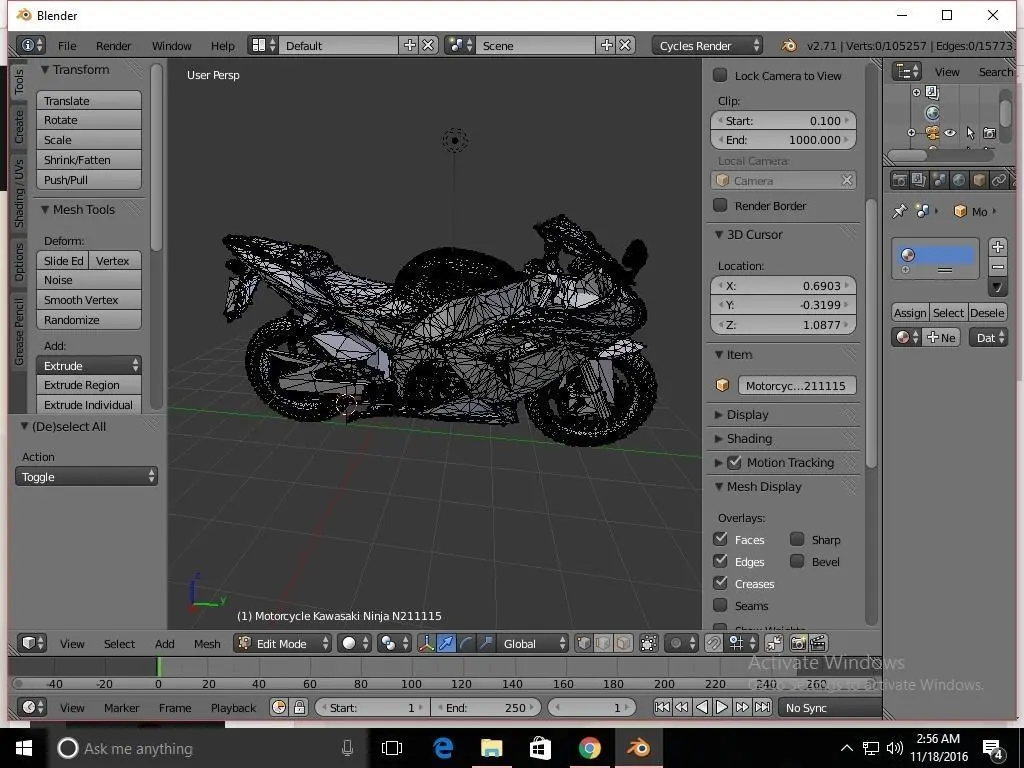Open Render properties tab camera icon

point(900,180)
